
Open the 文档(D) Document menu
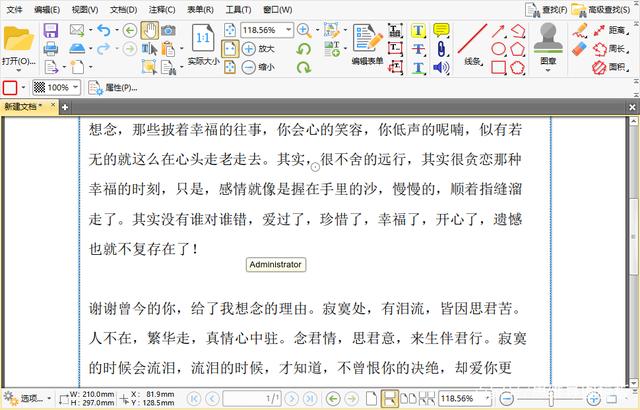(x=124, y=9)
